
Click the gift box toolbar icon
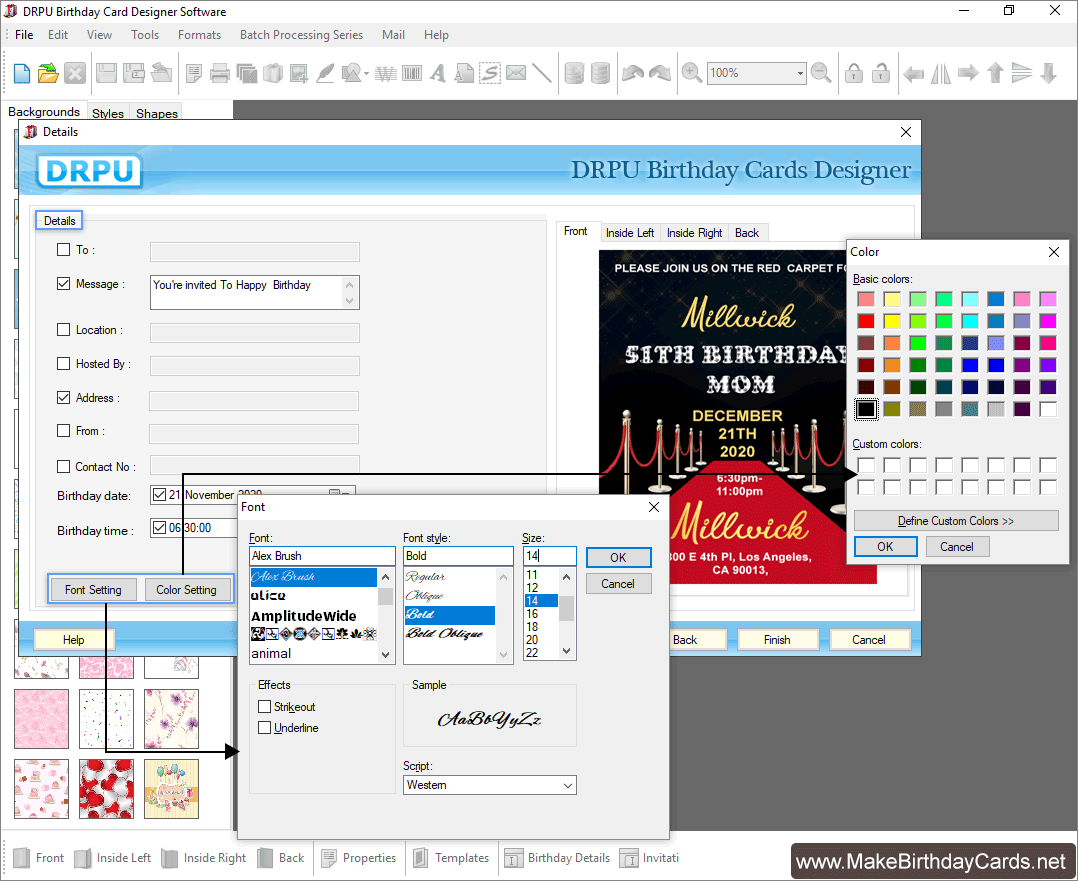coord(273,73)
